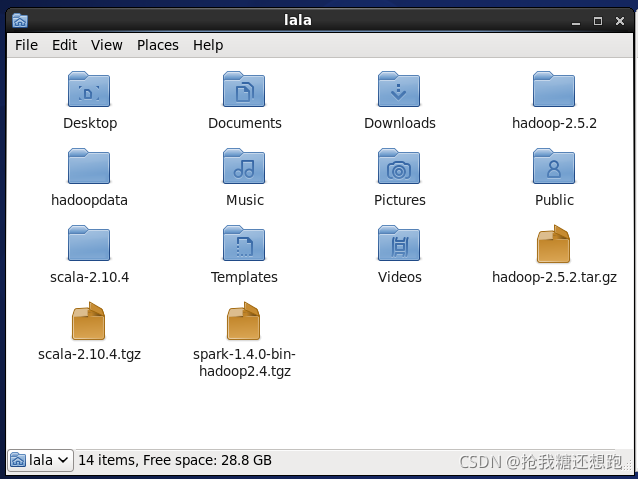Open the File menu
The width and height of the screenshot is (638, 479).
coord(26,45)
